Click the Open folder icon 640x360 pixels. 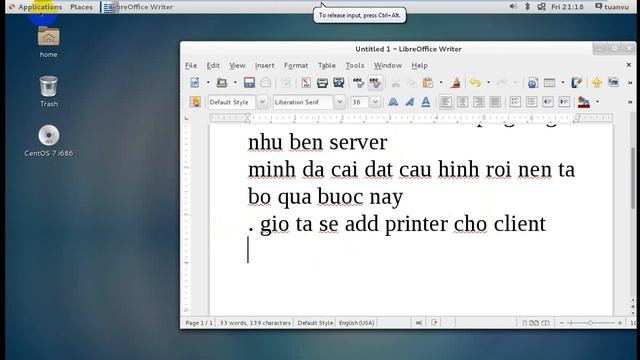pos(222,82)
